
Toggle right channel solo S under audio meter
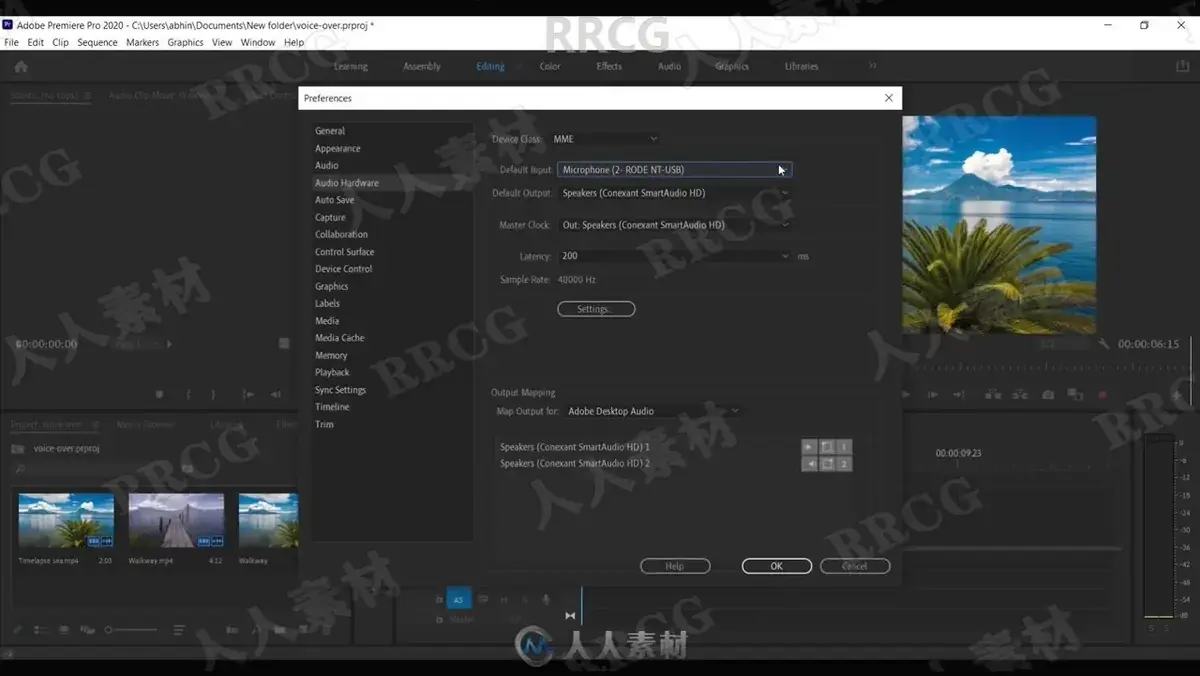click(1165, 628)
